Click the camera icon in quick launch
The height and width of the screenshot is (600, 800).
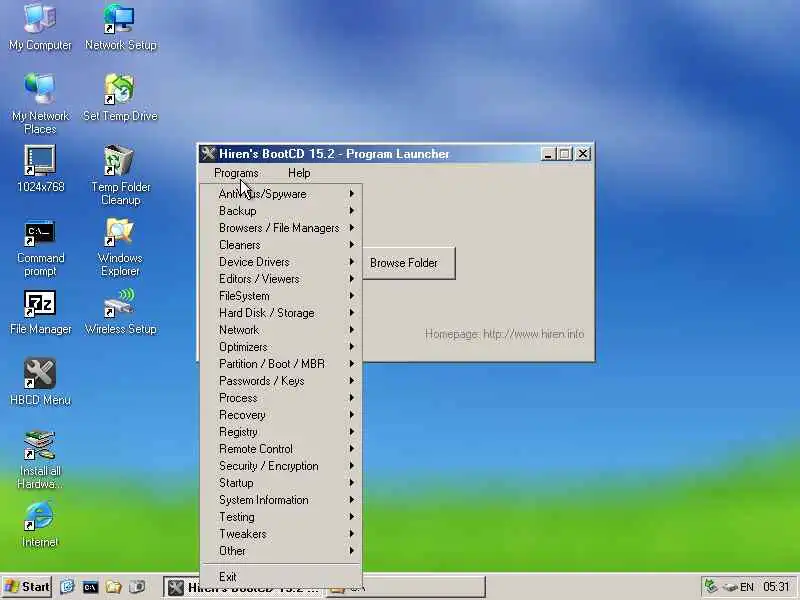pyautogui.click(x=137, y=587)
